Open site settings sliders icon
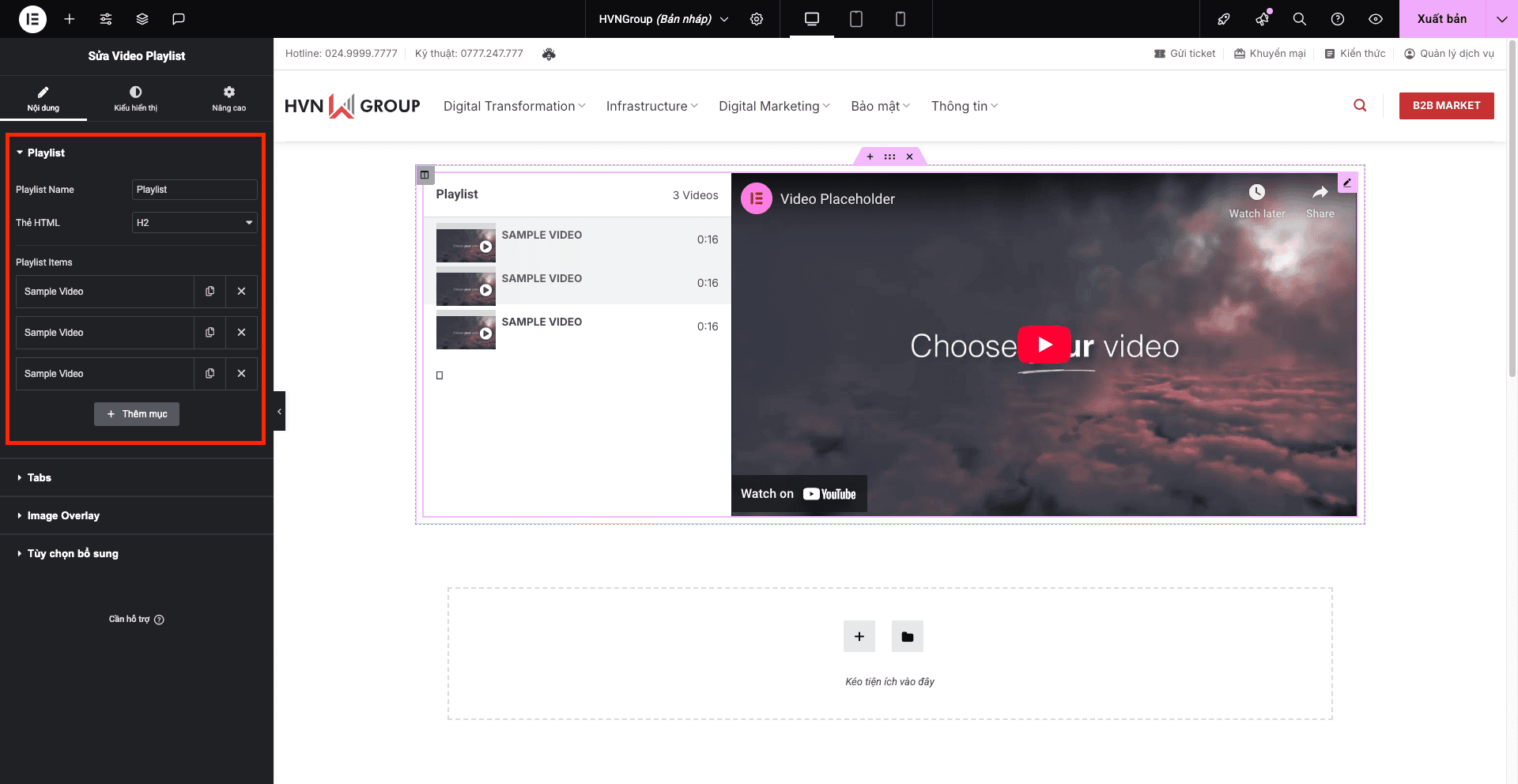This screenshot has width=1518, height=784. point(106,19)
